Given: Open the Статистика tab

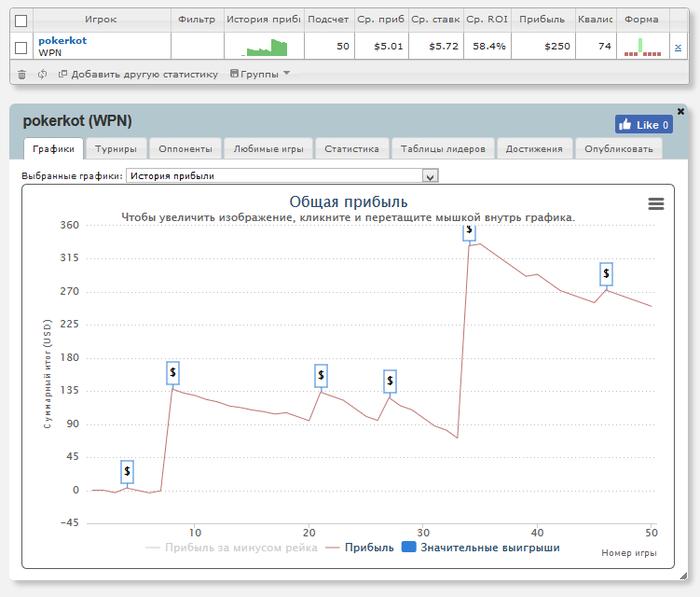Looking at the screenshot, I should coord(352,149).
